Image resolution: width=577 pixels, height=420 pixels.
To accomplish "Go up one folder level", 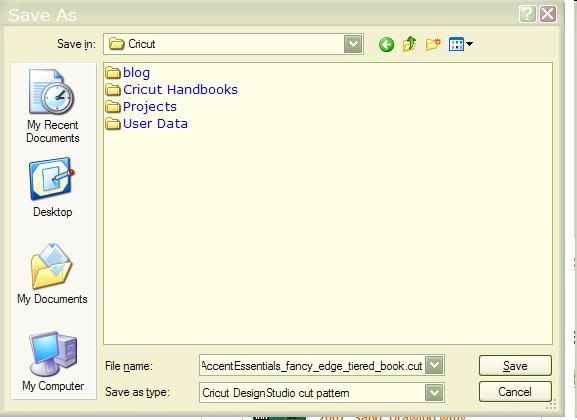I will coord(409,44).
